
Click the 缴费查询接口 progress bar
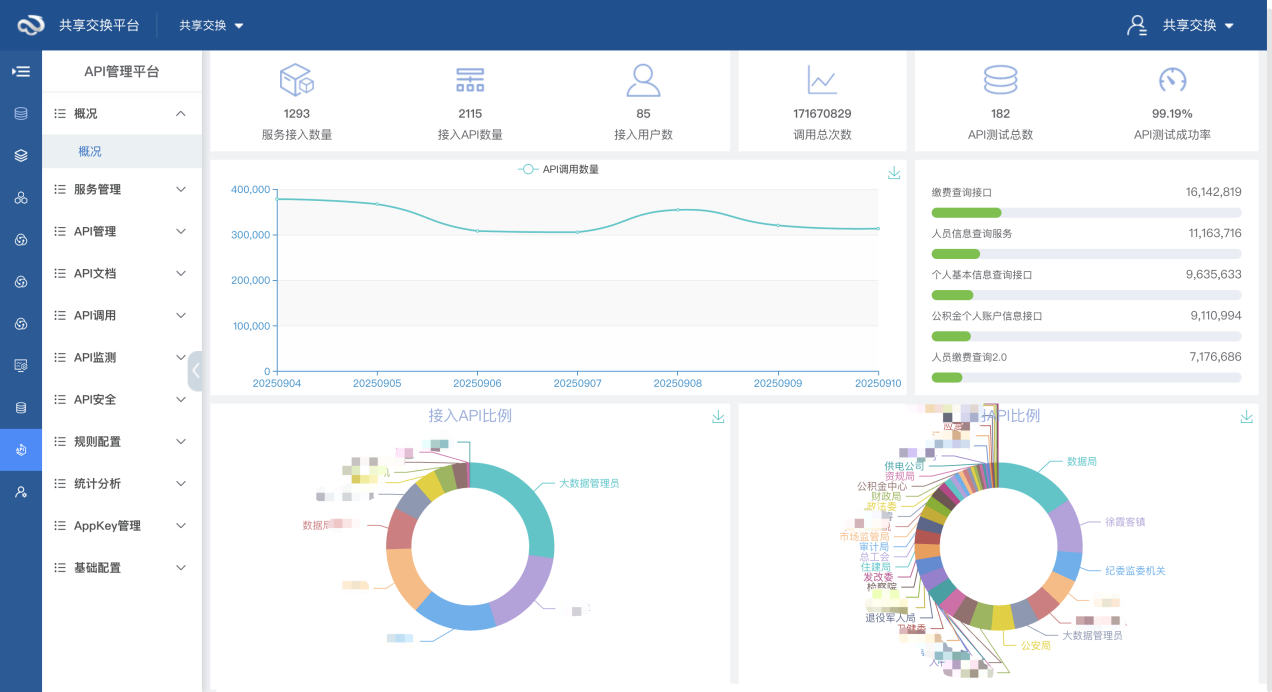1086,212
